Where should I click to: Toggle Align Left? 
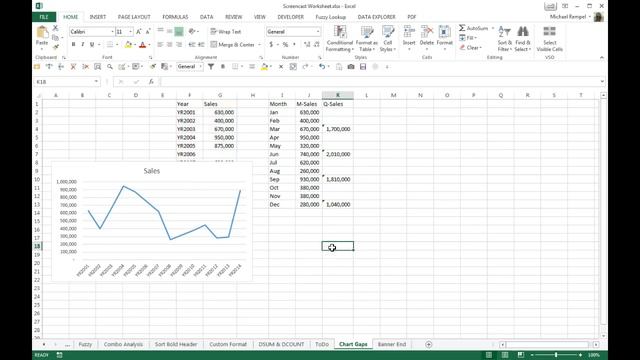160,44
